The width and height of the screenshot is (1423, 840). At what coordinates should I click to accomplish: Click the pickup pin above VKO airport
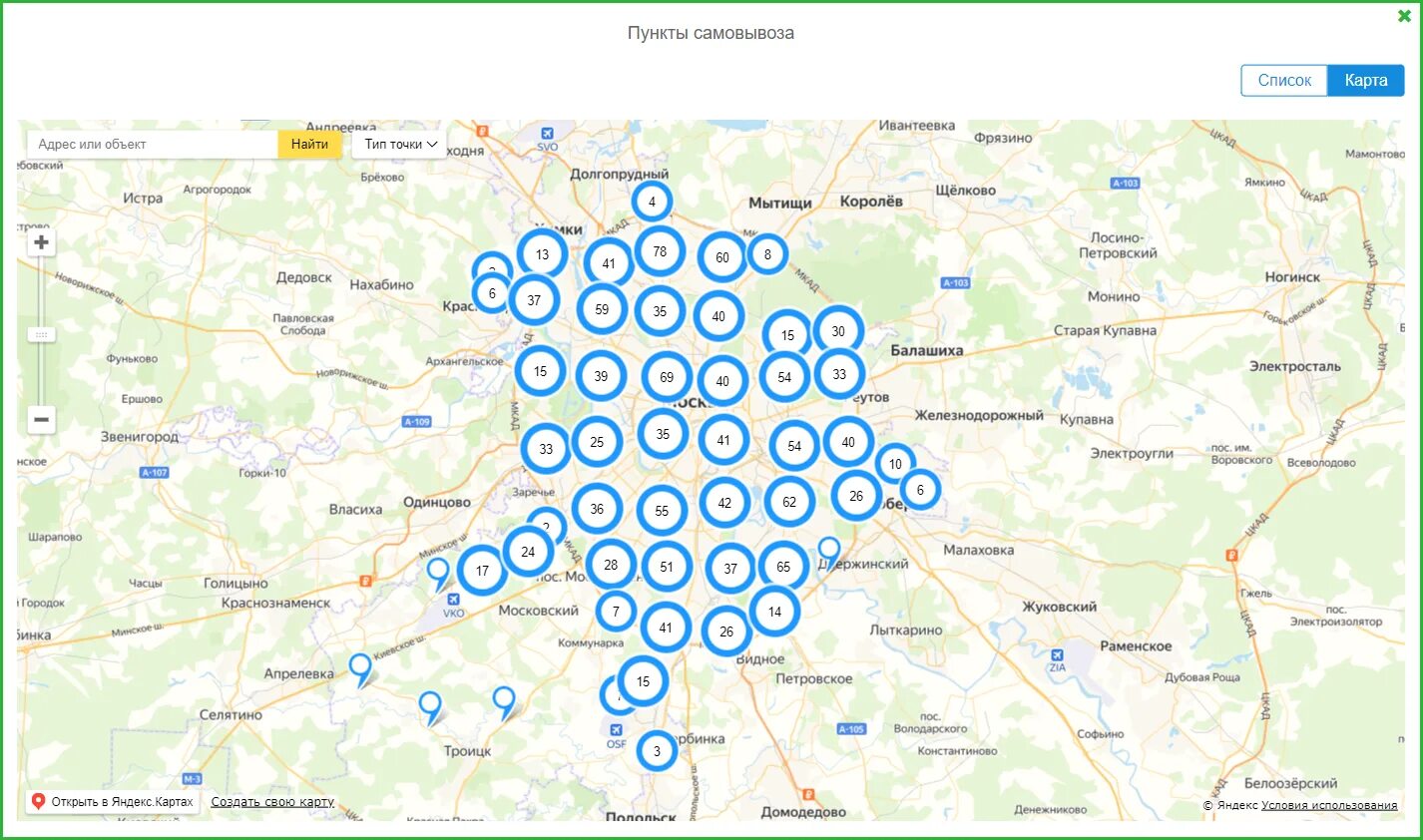coord(438,574)
